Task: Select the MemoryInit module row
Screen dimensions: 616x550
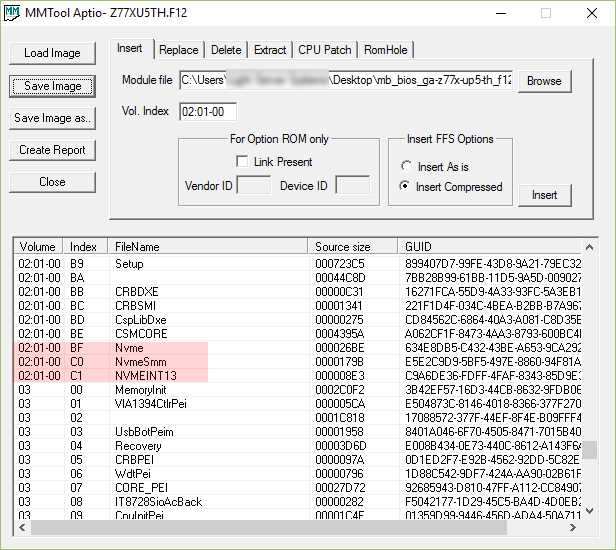Action: (298, 390)
